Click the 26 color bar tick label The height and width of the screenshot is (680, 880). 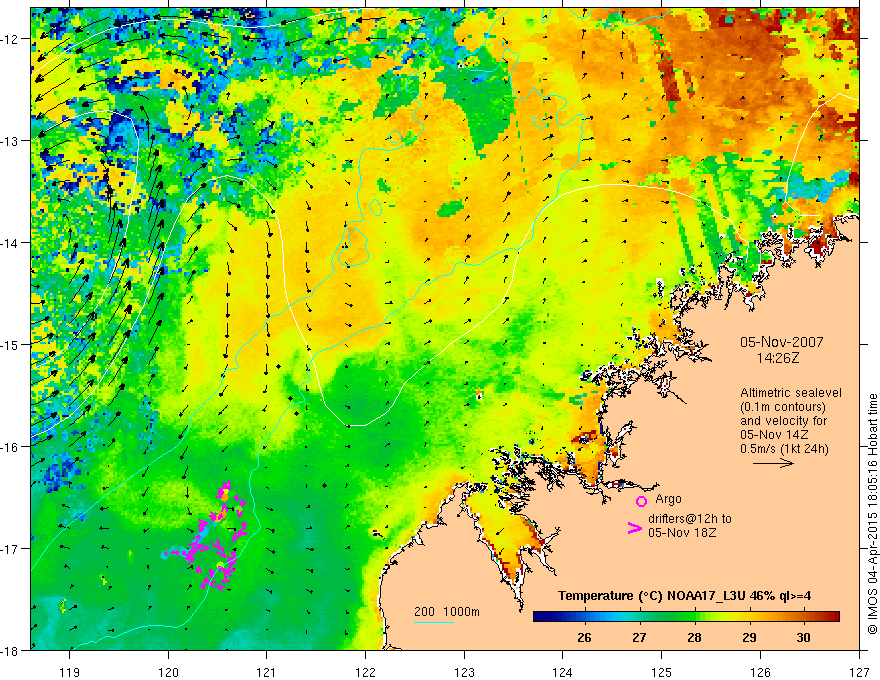pos(584,637)
